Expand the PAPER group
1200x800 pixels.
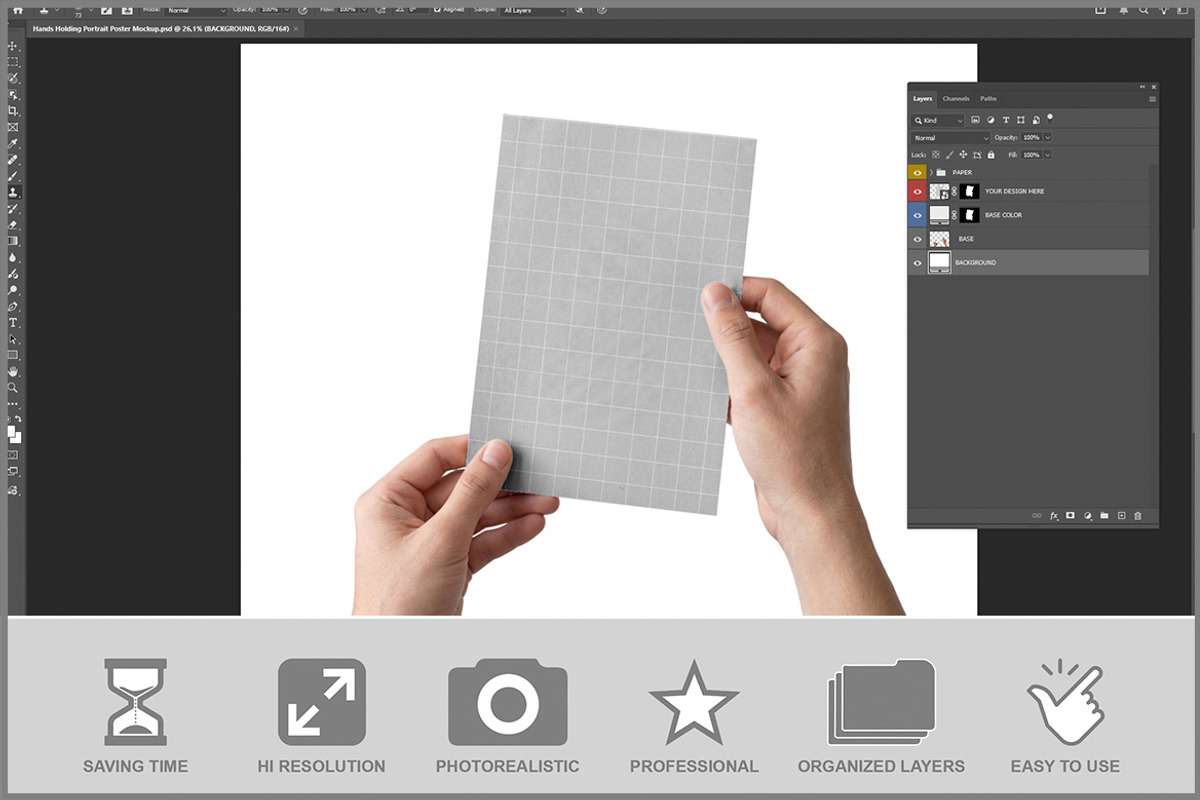(x=931, y=173)
